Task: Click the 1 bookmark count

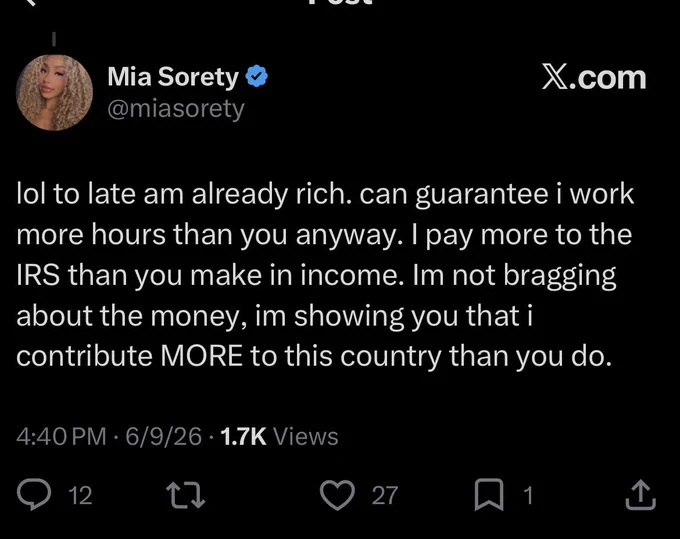Action: (528, 495)
